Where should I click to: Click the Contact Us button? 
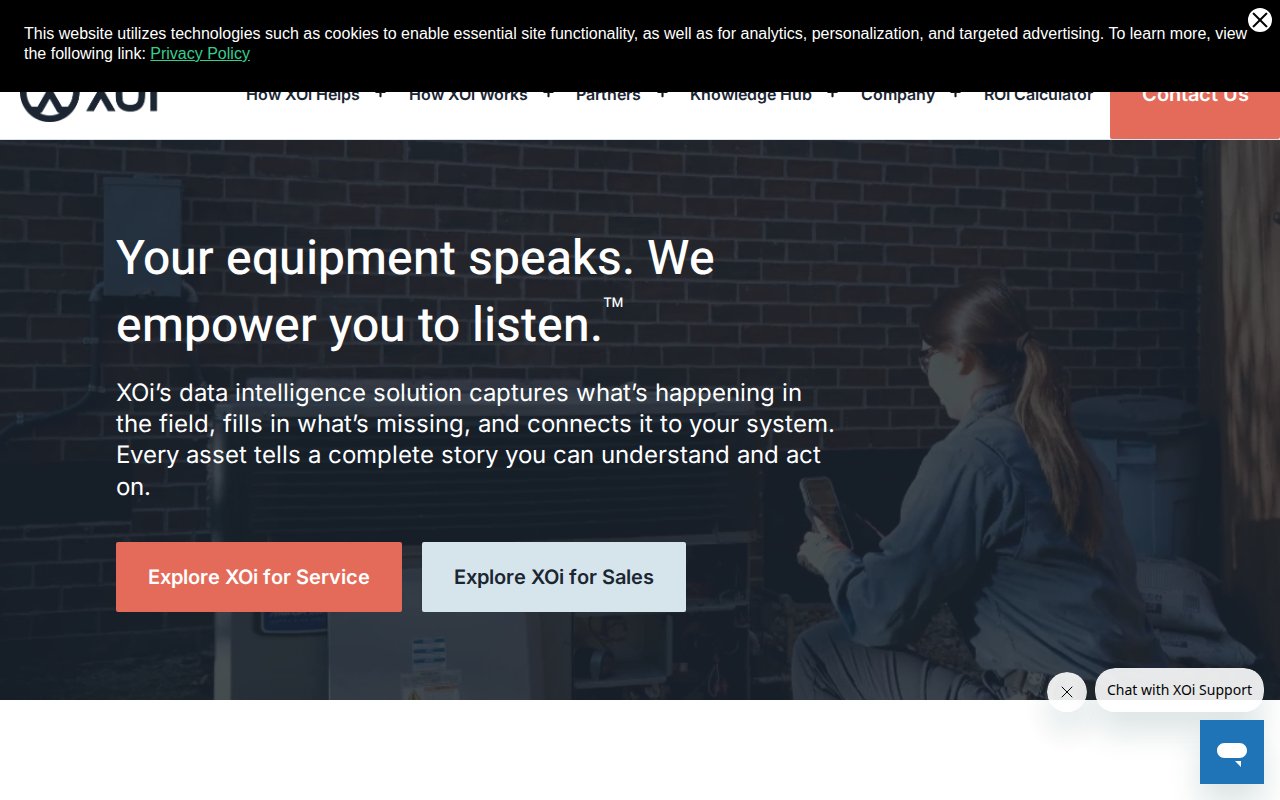(x=1195, y=115)
